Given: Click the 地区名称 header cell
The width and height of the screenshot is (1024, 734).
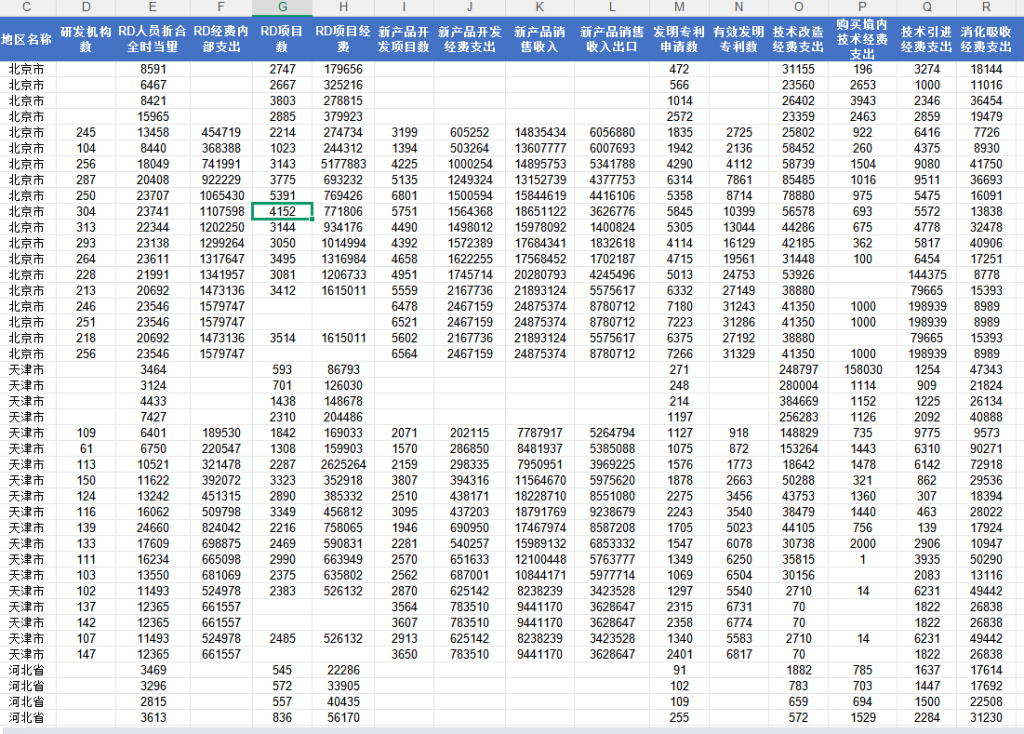Looking at the screenshot, I should [27, 40].
